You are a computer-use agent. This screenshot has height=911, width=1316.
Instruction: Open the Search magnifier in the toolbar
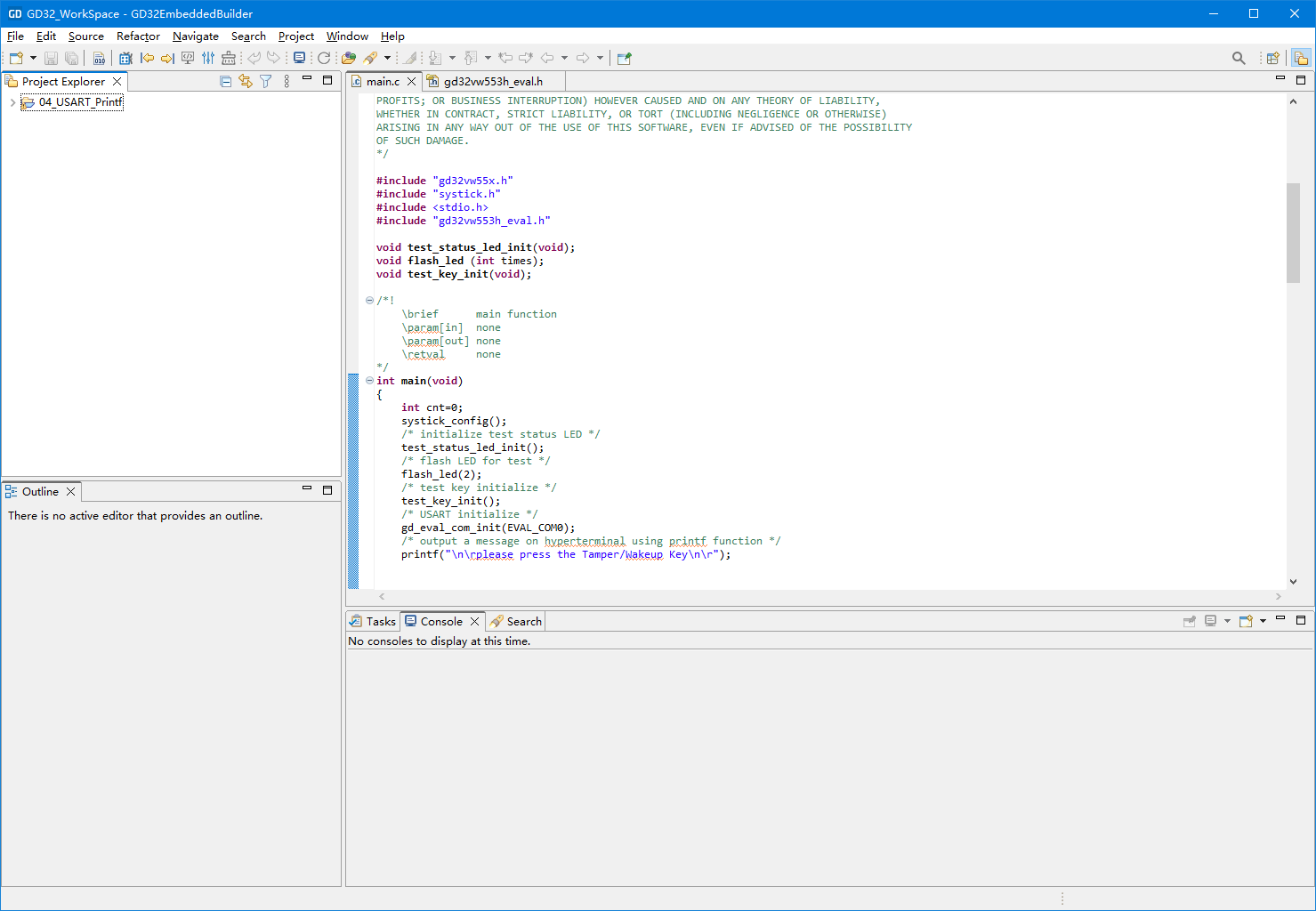(1238, 58)
